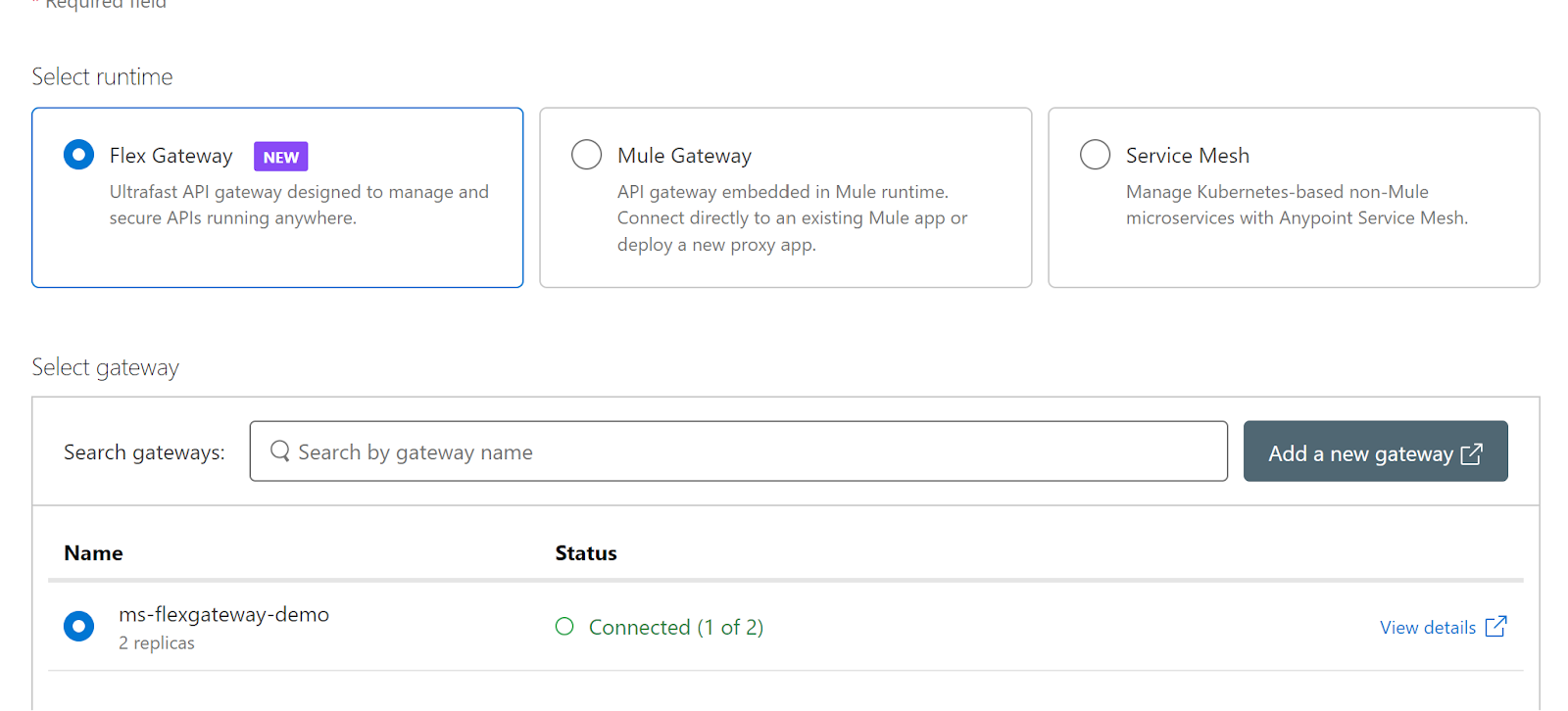The width and height of the screenshot is (1568, 711).
Task: Click the 2 replicas text
Action: [157, 643]
